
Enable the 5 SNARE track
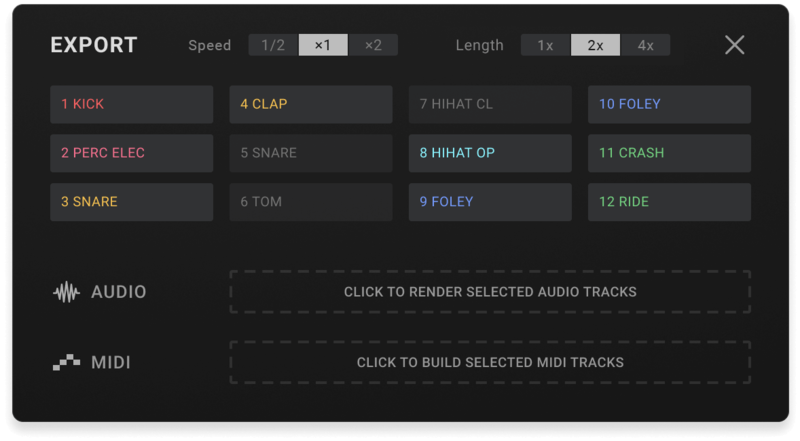[x=311, y=153]
